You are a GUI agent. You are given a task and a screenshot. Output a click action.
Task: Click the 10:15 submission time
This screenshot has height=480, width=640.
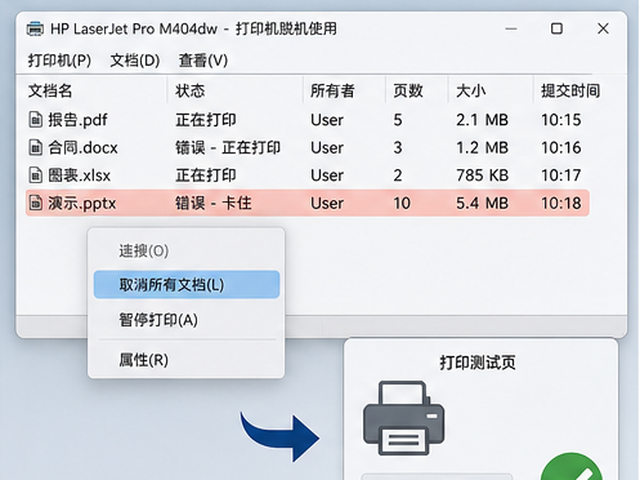pyautogui.click(x=561, y=120)
